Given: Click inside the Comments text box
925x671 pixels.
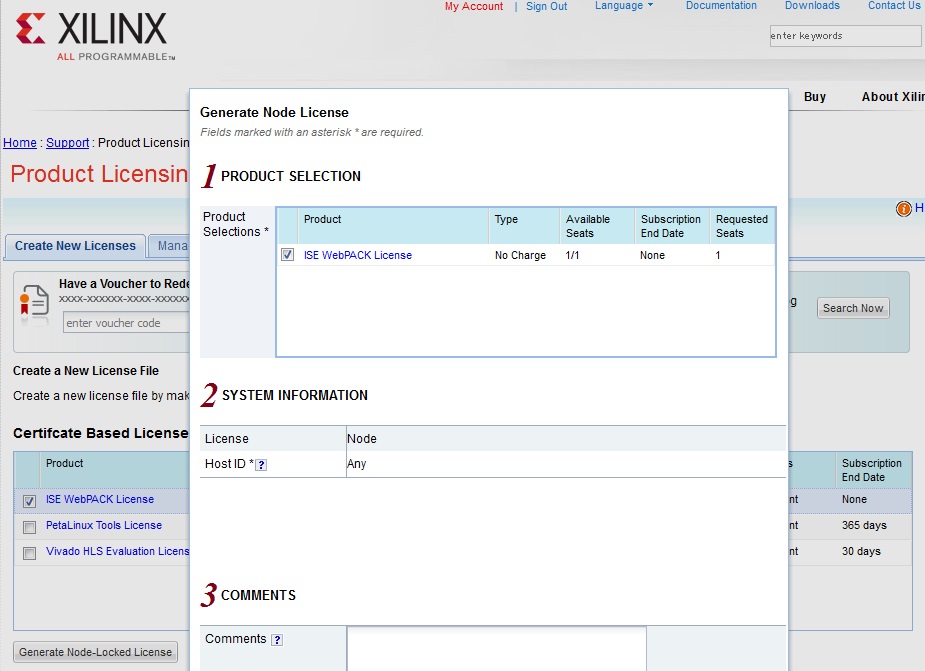Looking at the screenshot, I should (497, 649).
